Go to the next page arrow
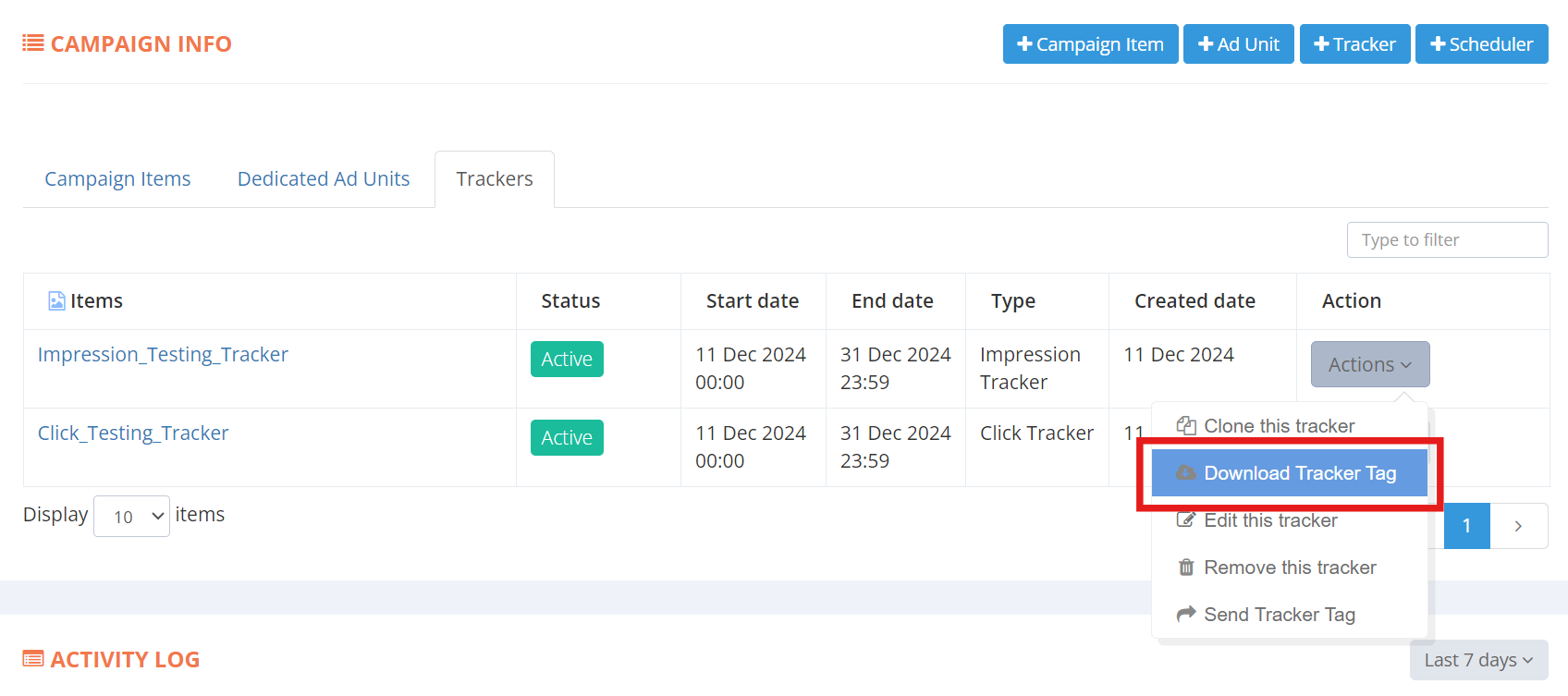The height and width of the screenshot is (696, 1568). pyautogui.click(x=1518, y=526)
